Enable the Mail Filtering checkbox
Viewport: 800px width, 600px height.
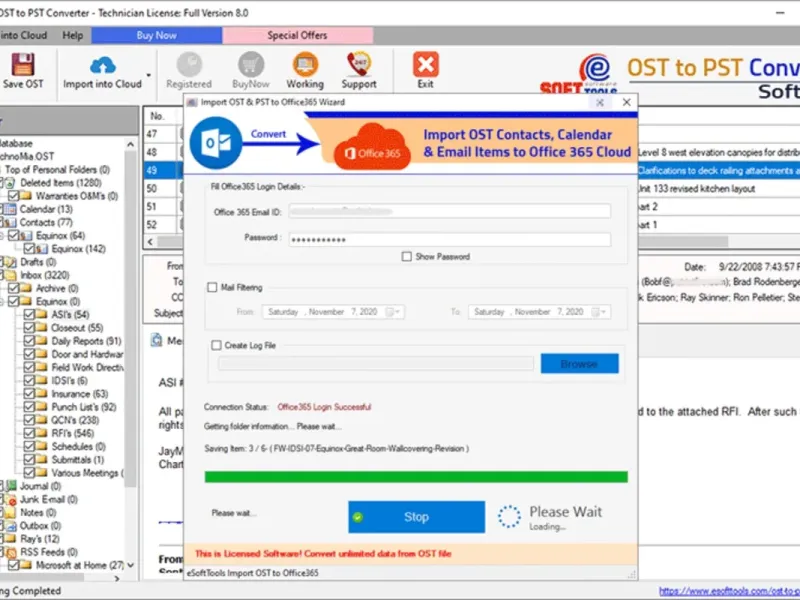click(x=212, y=288)
